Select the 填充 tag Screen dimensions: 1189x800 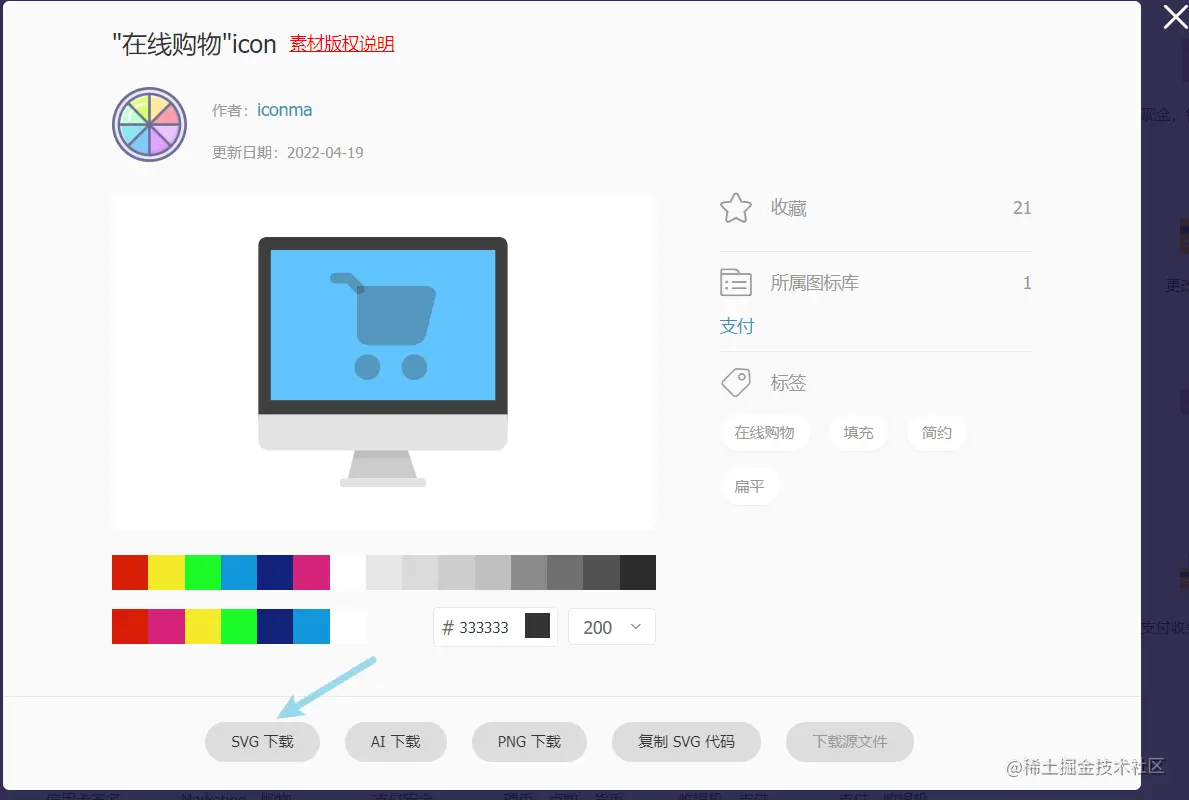click(x=858, y=432)
